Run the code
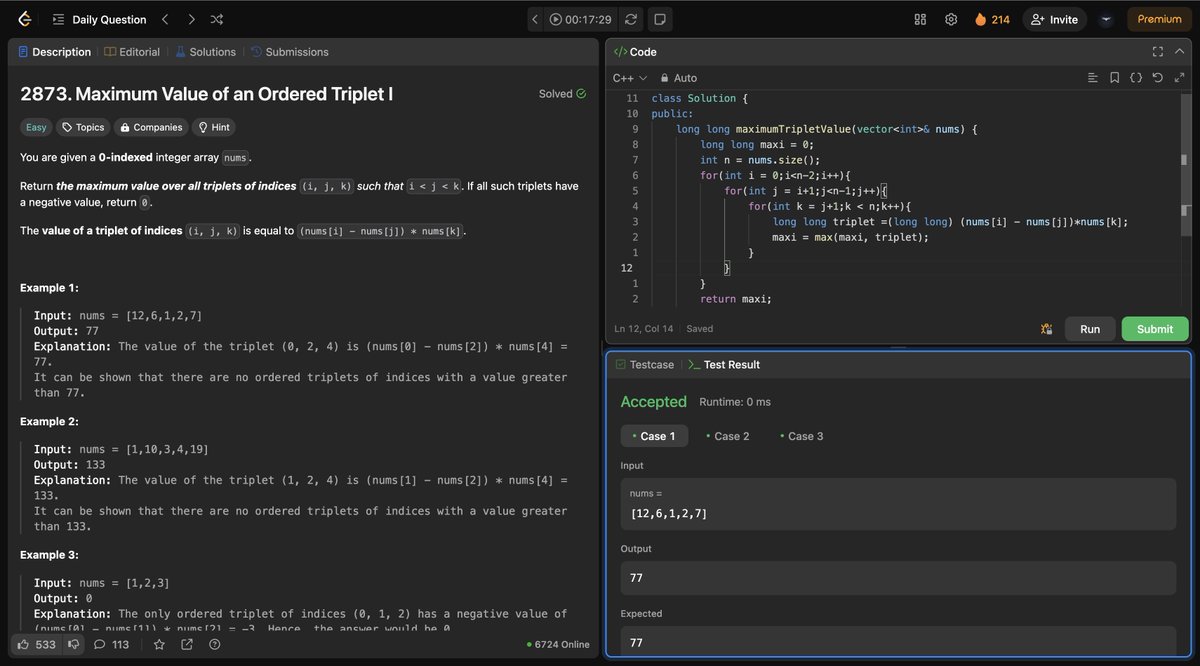1200x666 pixels. coord(1090,329)
